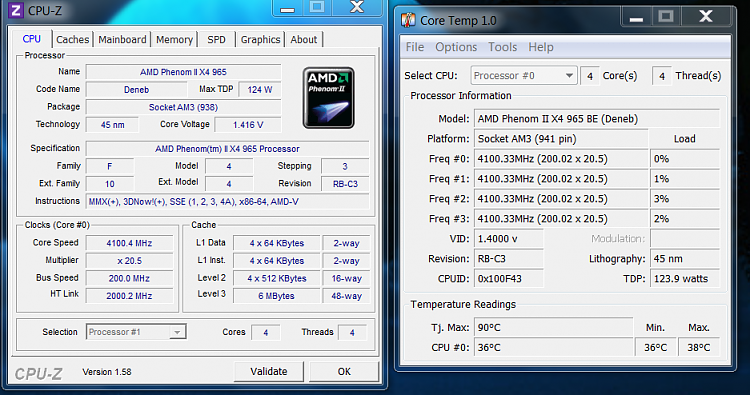Click the VID value 1.4000 v
750x395 pixels.
508,239
